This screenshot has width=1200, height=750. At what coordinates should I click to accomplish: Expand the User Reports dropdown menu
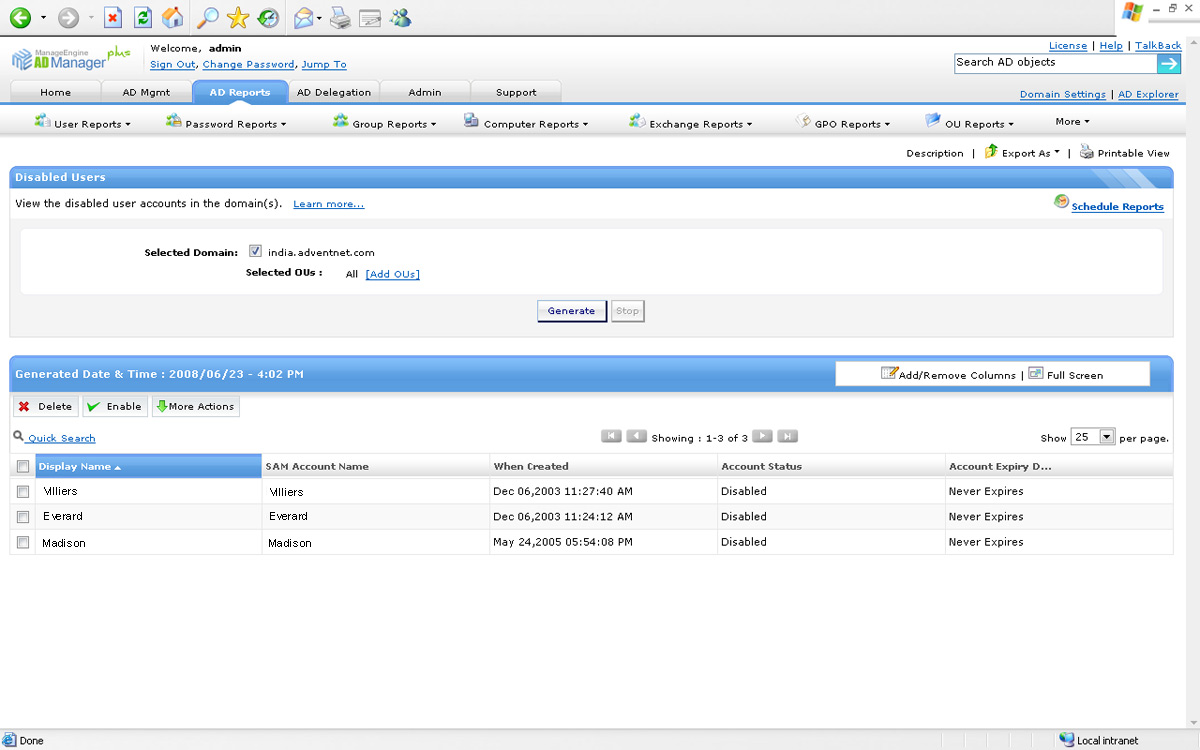click(84, 124)
